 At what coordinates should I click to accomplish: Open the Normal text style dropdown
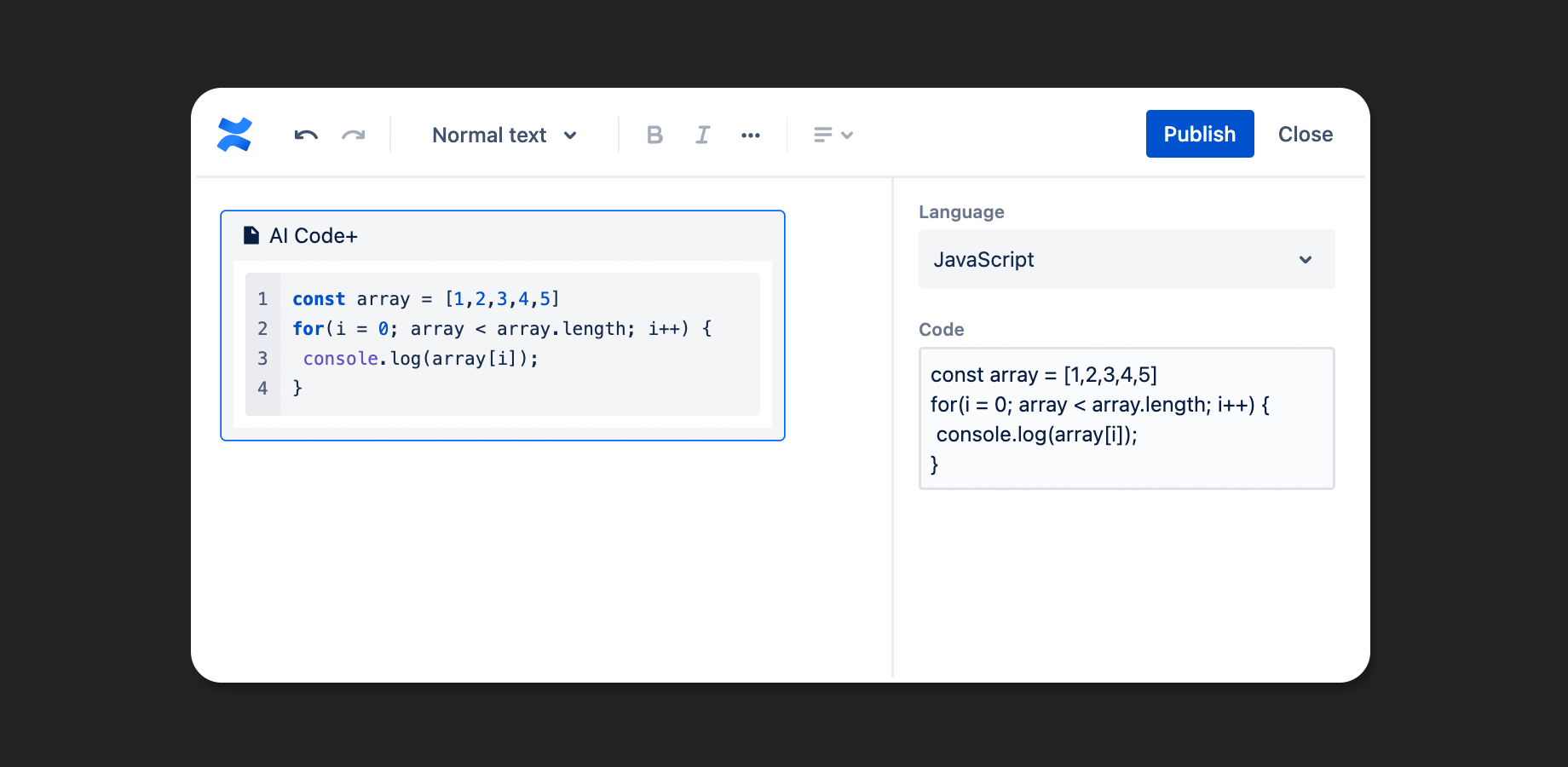[x=504, y=135]
